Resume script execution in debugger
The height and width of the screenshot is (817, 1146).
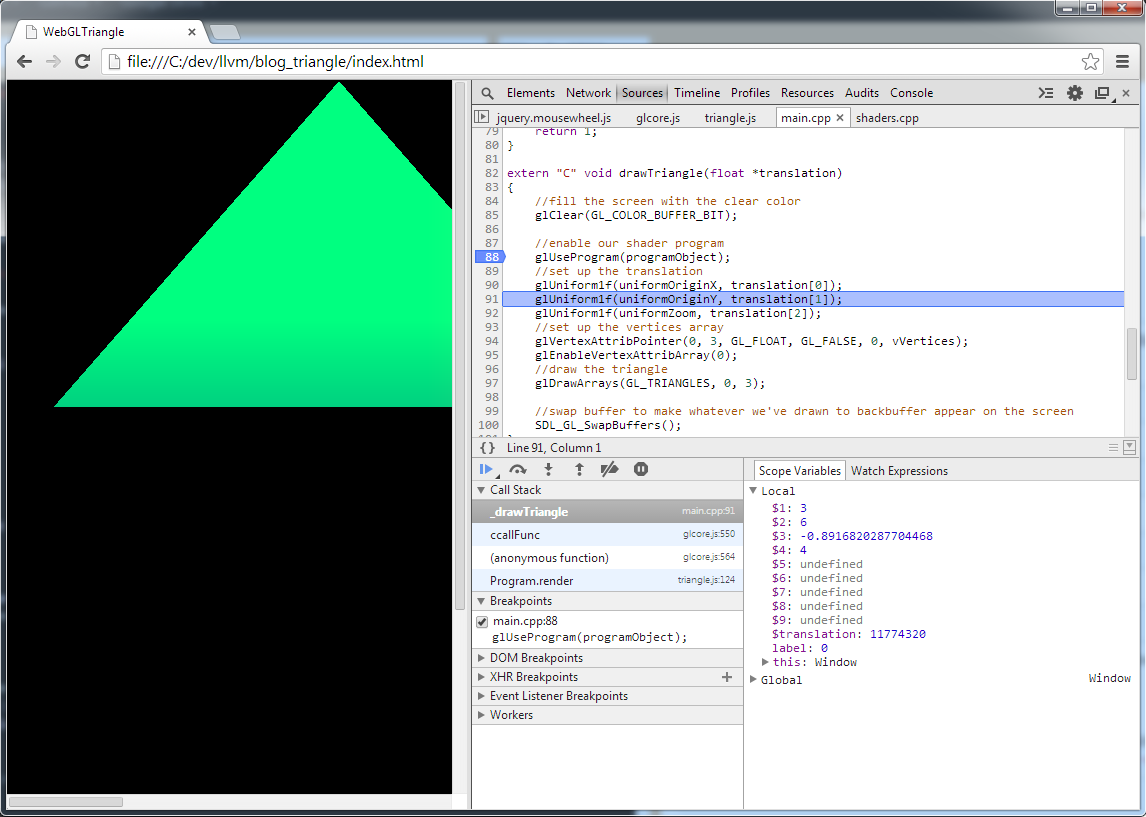[486, 469]
